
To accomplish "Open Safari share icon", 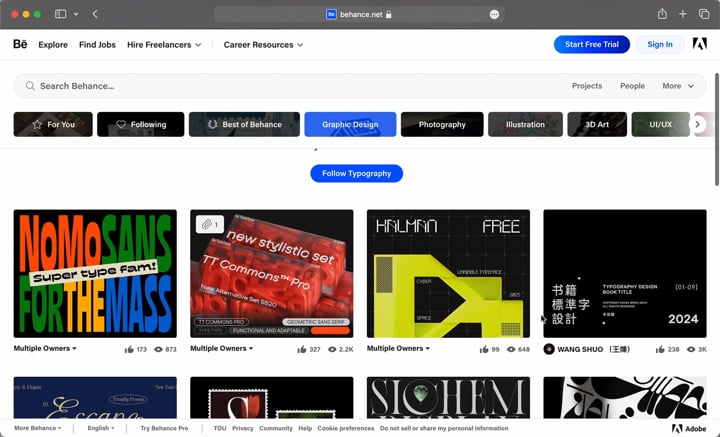I will (662, 14).
